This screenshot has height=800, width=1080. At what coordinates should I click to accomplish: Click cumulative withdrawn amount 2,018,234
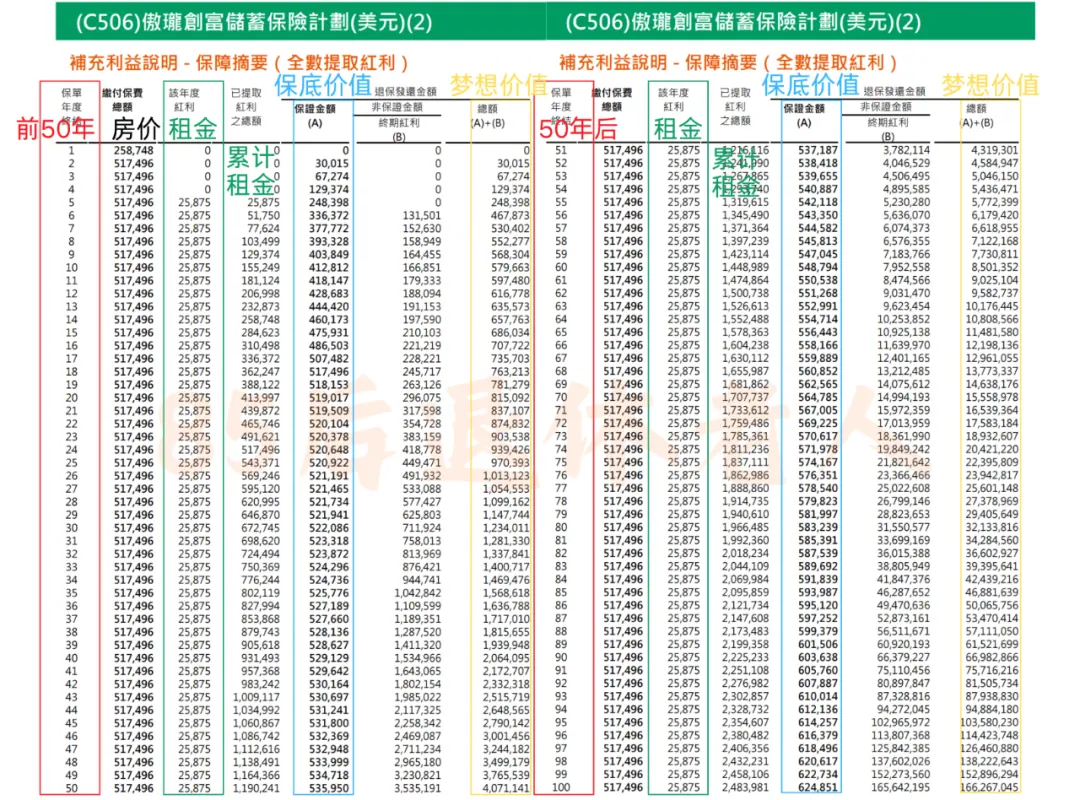[x=745, y=554]
